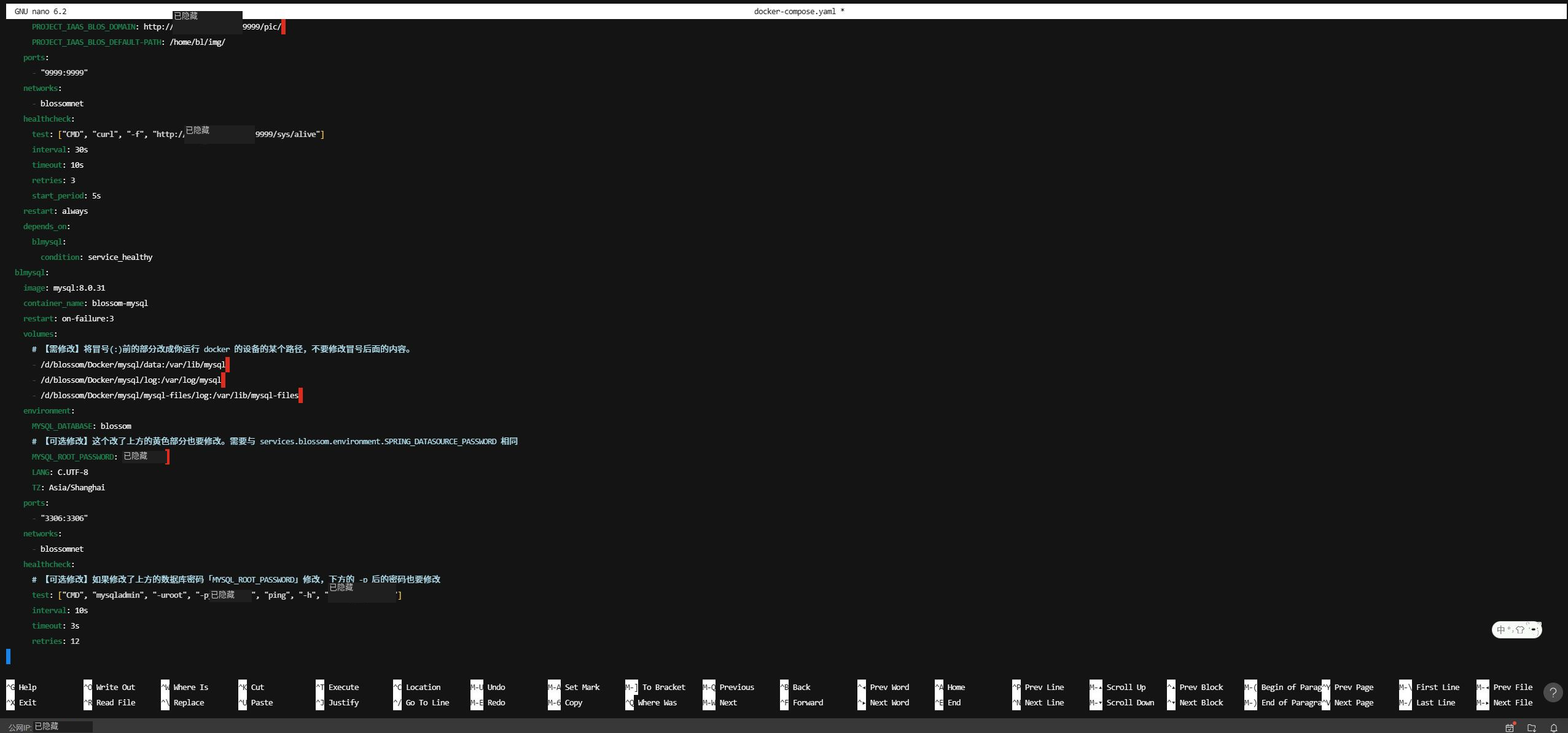Click the Write Out shortcut label
1568x733 pixels.
115,687
